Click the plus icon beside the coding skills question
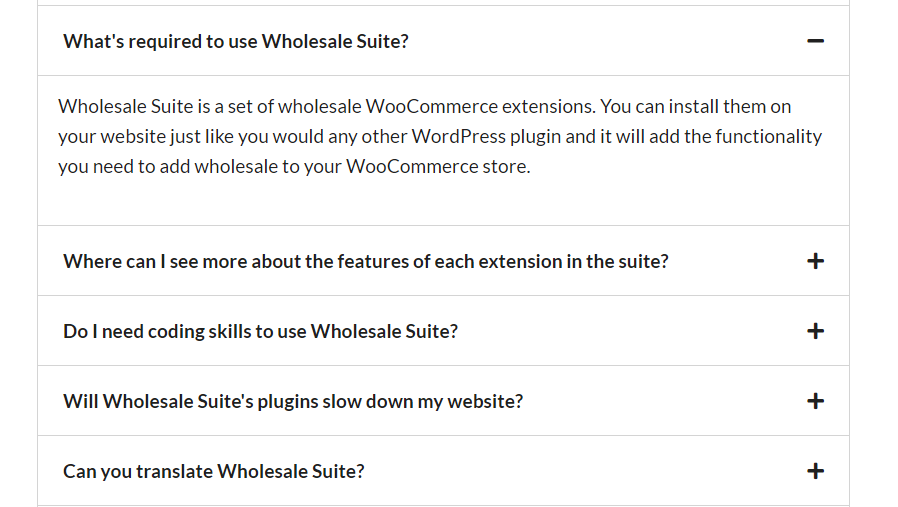The height and width of the screenshot is (507, 898). 815,331
